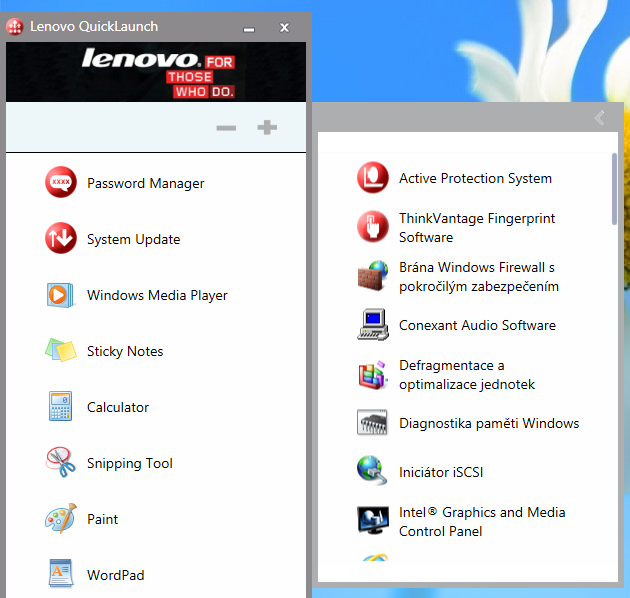Open Snipping Tool scissors icon

pos(61,462)
